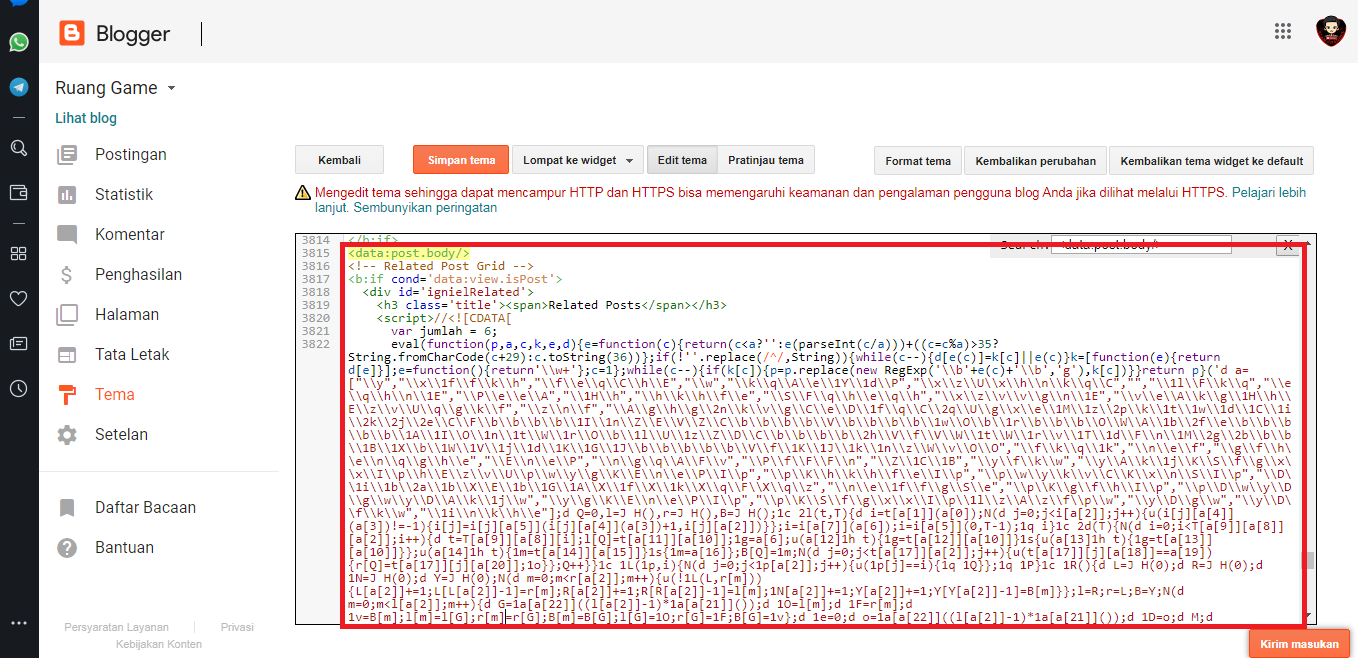The width and height of the screenshot is (1358, 658).
Task: Click the Halaman pages icon
Action: 67,314
